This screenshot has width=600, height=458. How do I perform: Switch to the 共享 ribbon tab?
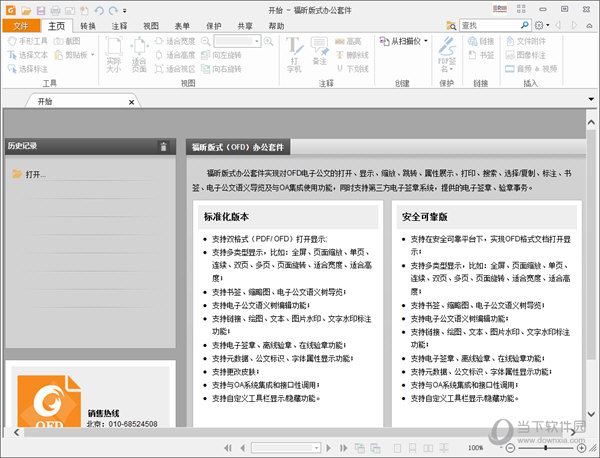coord(245,26)
